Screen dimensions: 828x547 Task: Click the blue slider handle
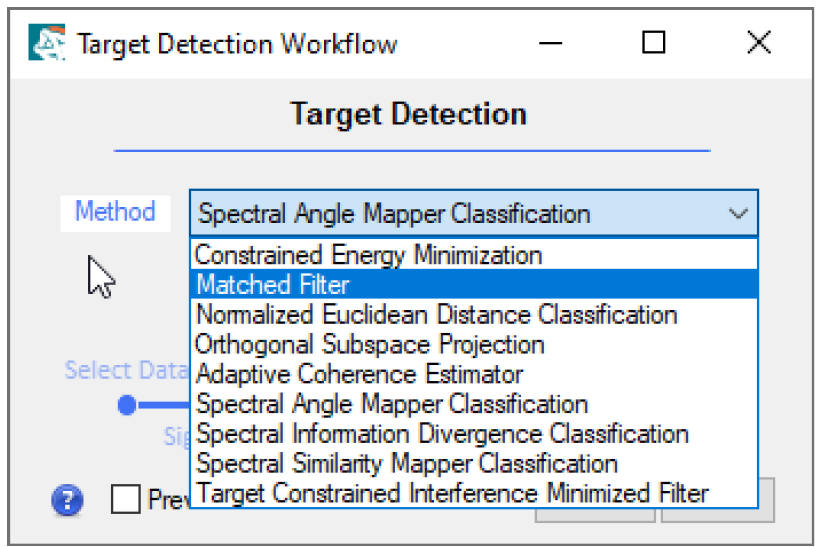point(127,406)
